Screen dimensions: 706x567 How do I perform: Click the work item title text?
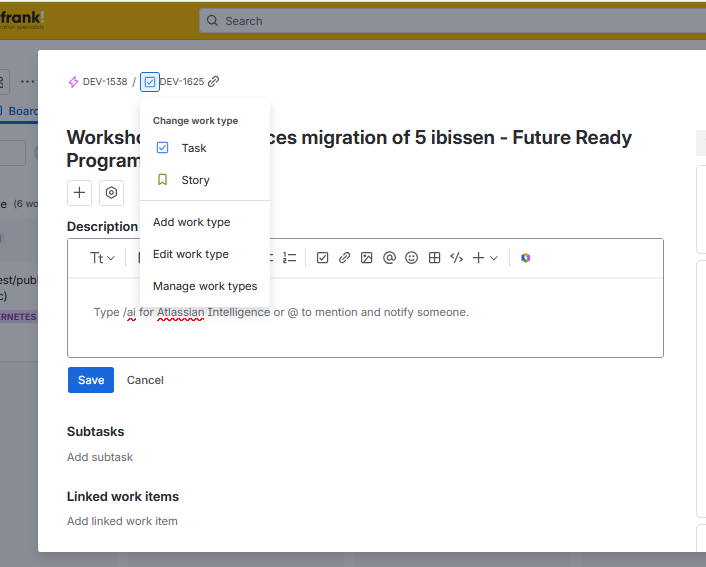pyautogui.click(x=349, y=149)
